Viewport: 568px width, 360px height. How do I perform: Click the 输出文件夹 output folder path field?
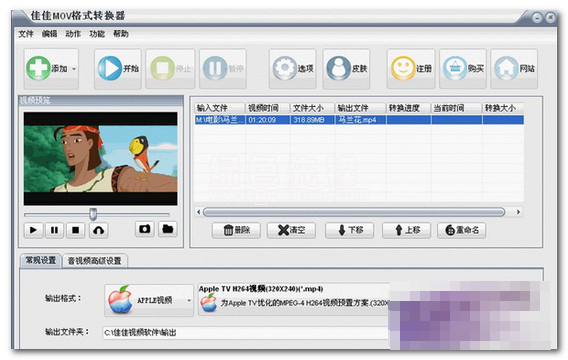(246, 332)
